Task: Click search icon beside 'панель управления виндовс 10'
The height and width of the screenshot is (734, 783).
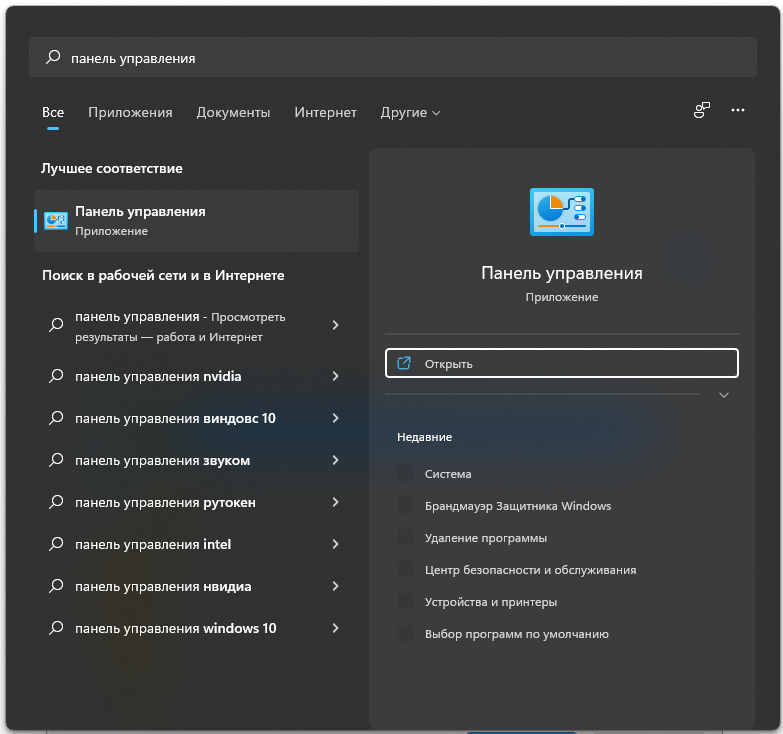Action: tap(56, 417)
